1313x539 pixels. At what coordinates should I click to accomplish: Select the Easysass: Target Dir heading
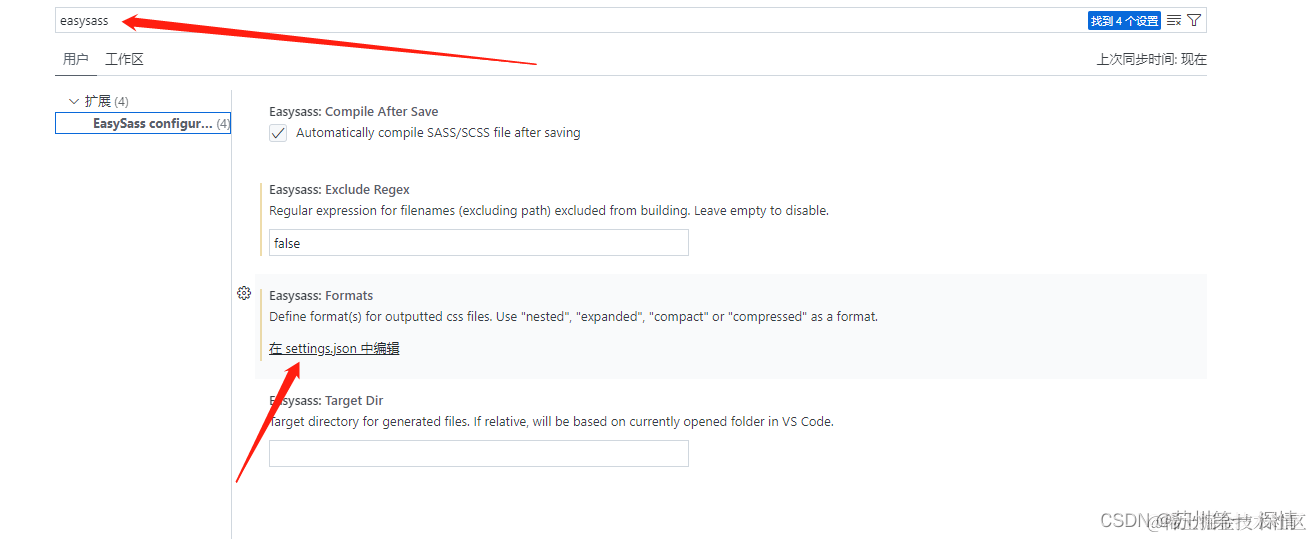coord(326,401)
